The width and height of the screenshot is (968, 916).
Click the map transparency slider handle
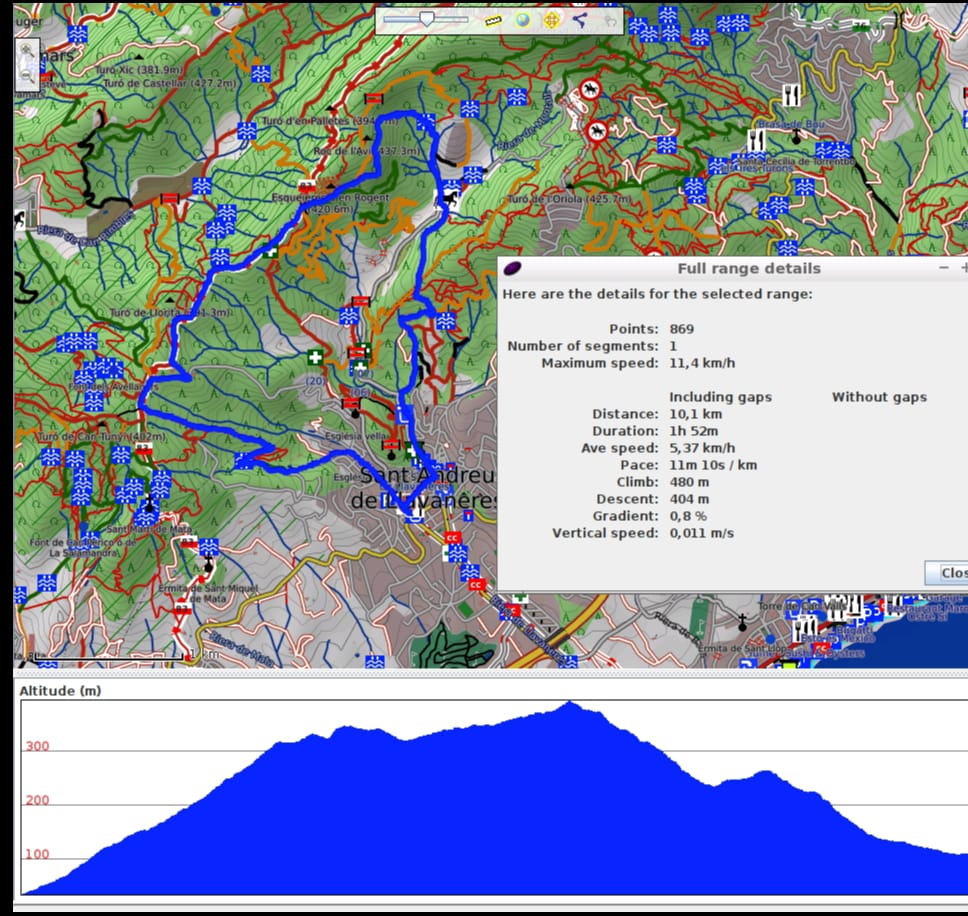pos(427,18)
